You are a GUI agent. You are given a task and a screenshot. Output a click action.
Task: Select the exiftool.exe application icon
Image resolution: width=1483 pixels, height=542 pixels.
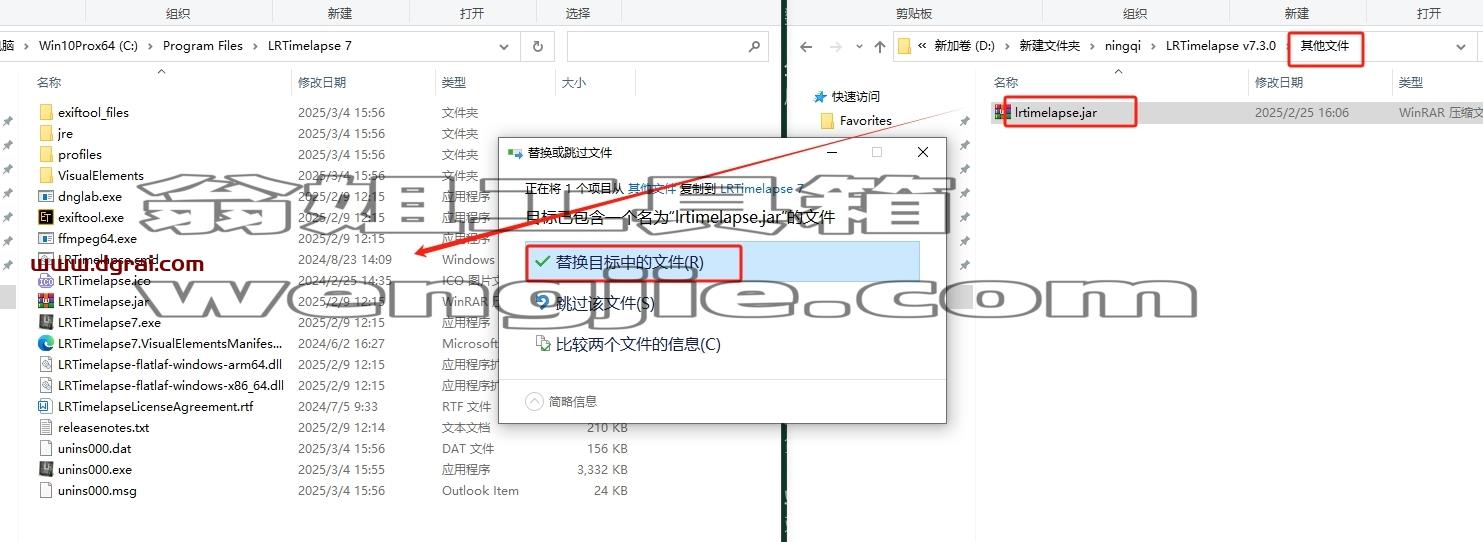[45, 217]
